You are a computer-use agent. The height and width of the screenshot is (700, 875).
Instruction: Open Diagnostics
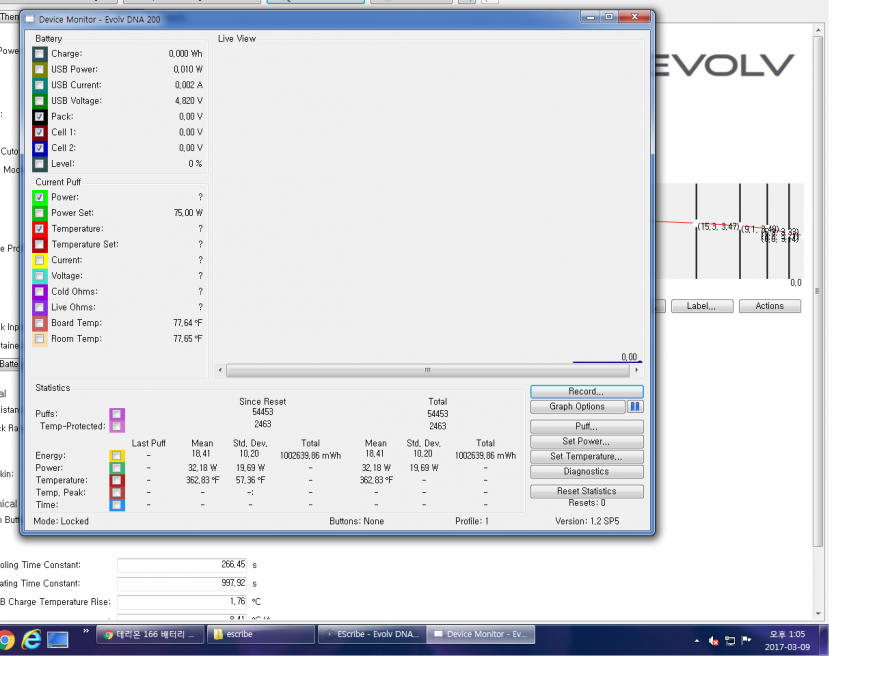tap(586, 472)
